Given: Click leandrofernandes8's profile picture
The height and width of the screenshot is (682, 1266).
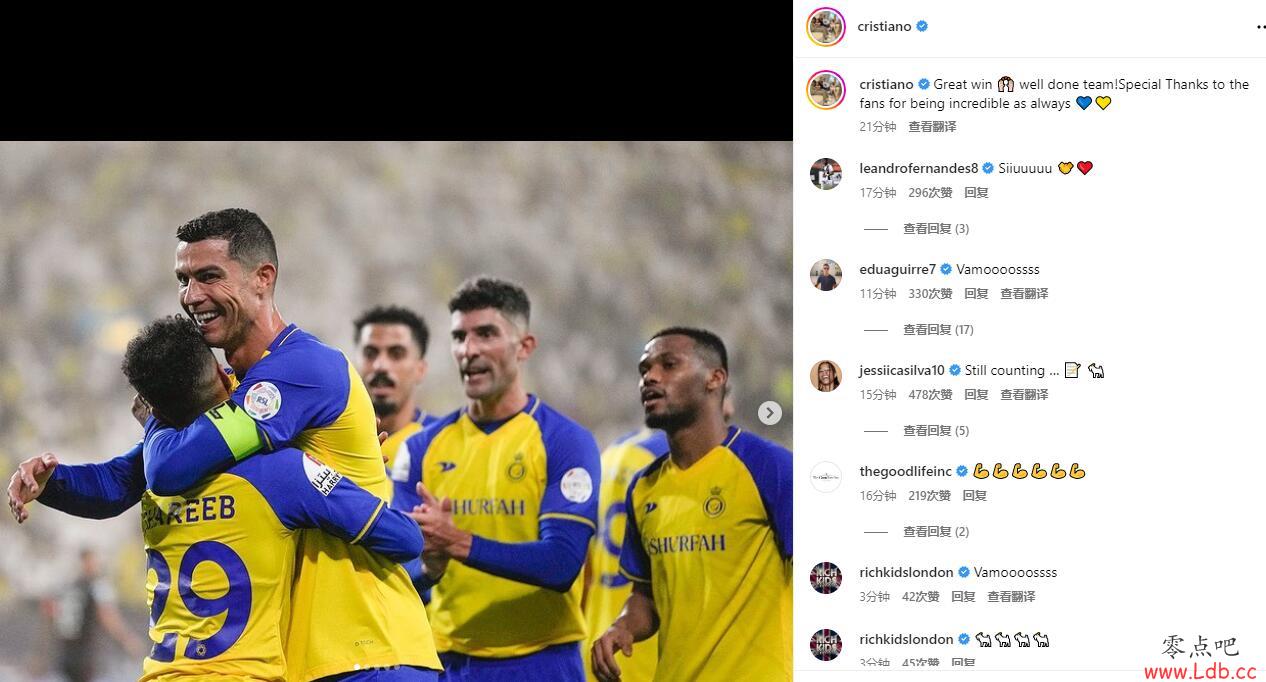Looking at the screenshot, I should click(826, 174).
